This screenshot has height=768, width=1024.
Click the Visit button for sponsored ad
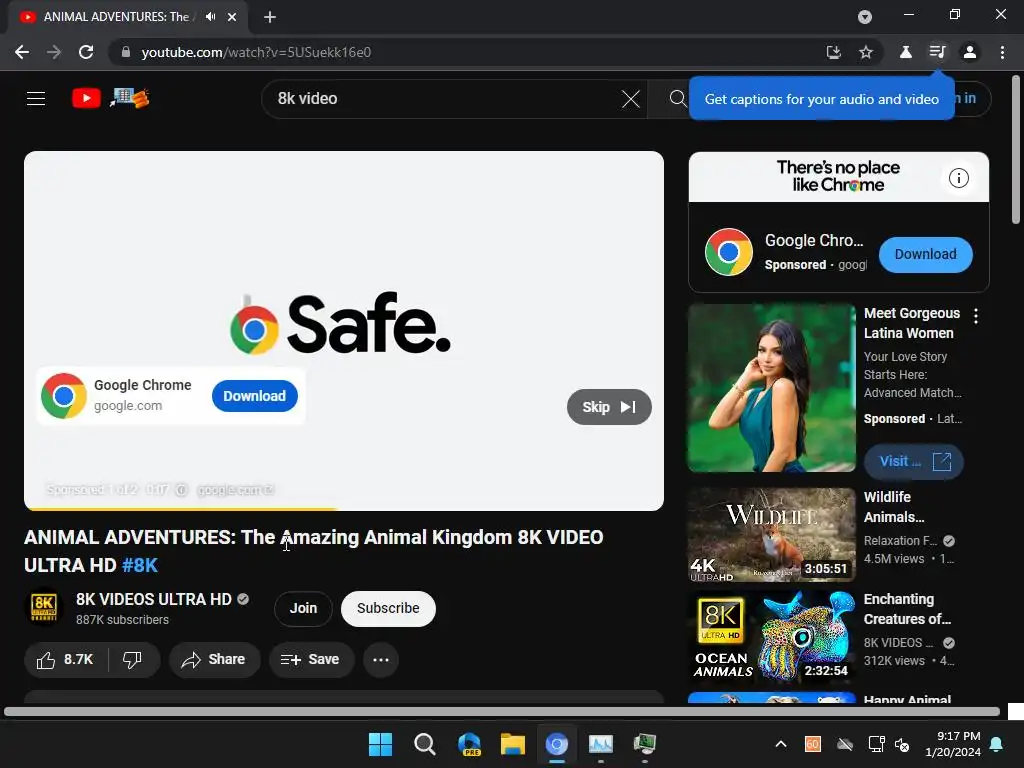click(914, 462)
